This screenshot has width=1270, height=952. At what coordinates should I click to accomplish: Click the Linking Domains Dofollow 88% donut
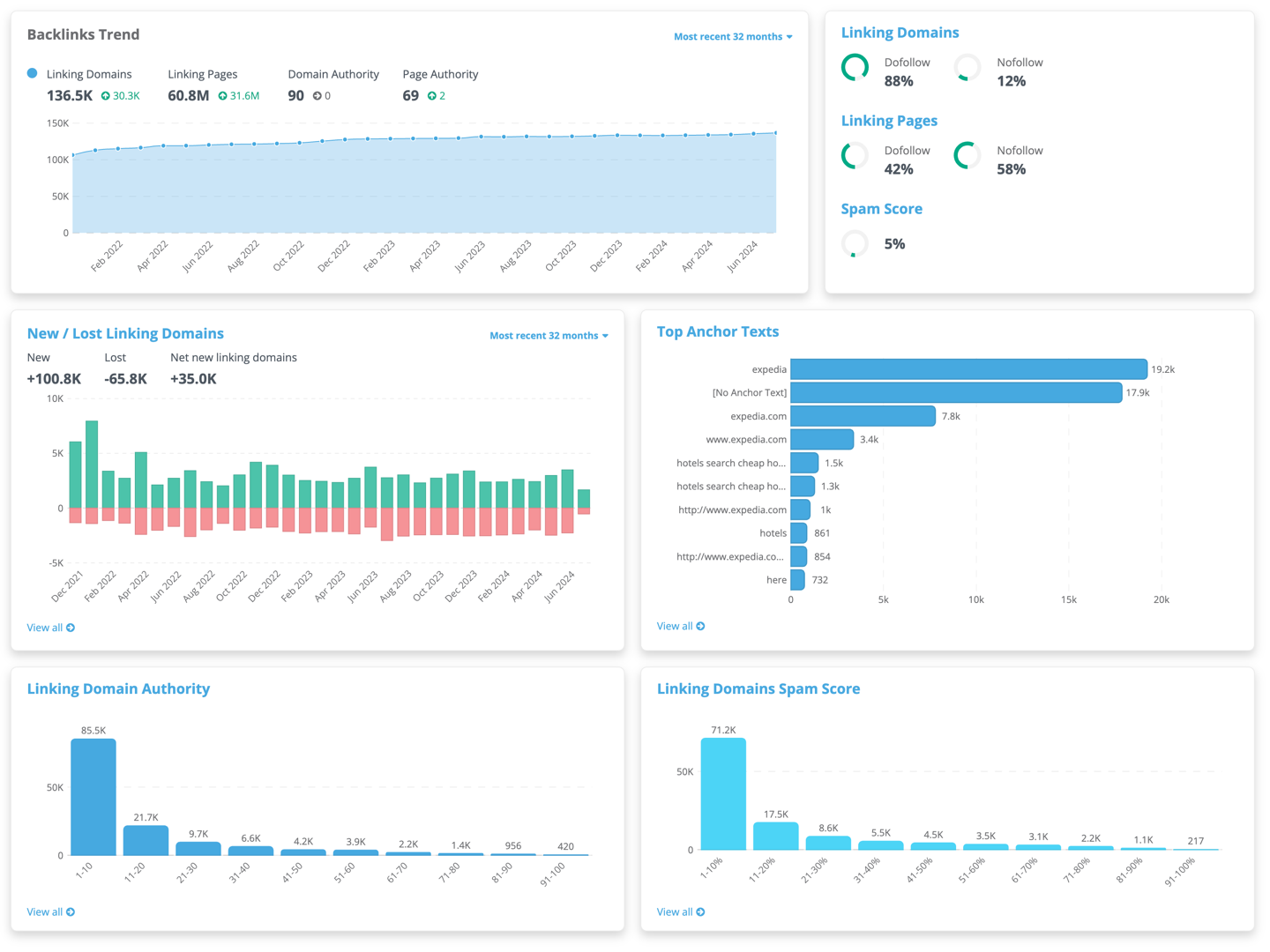click(x=855, y=67)
